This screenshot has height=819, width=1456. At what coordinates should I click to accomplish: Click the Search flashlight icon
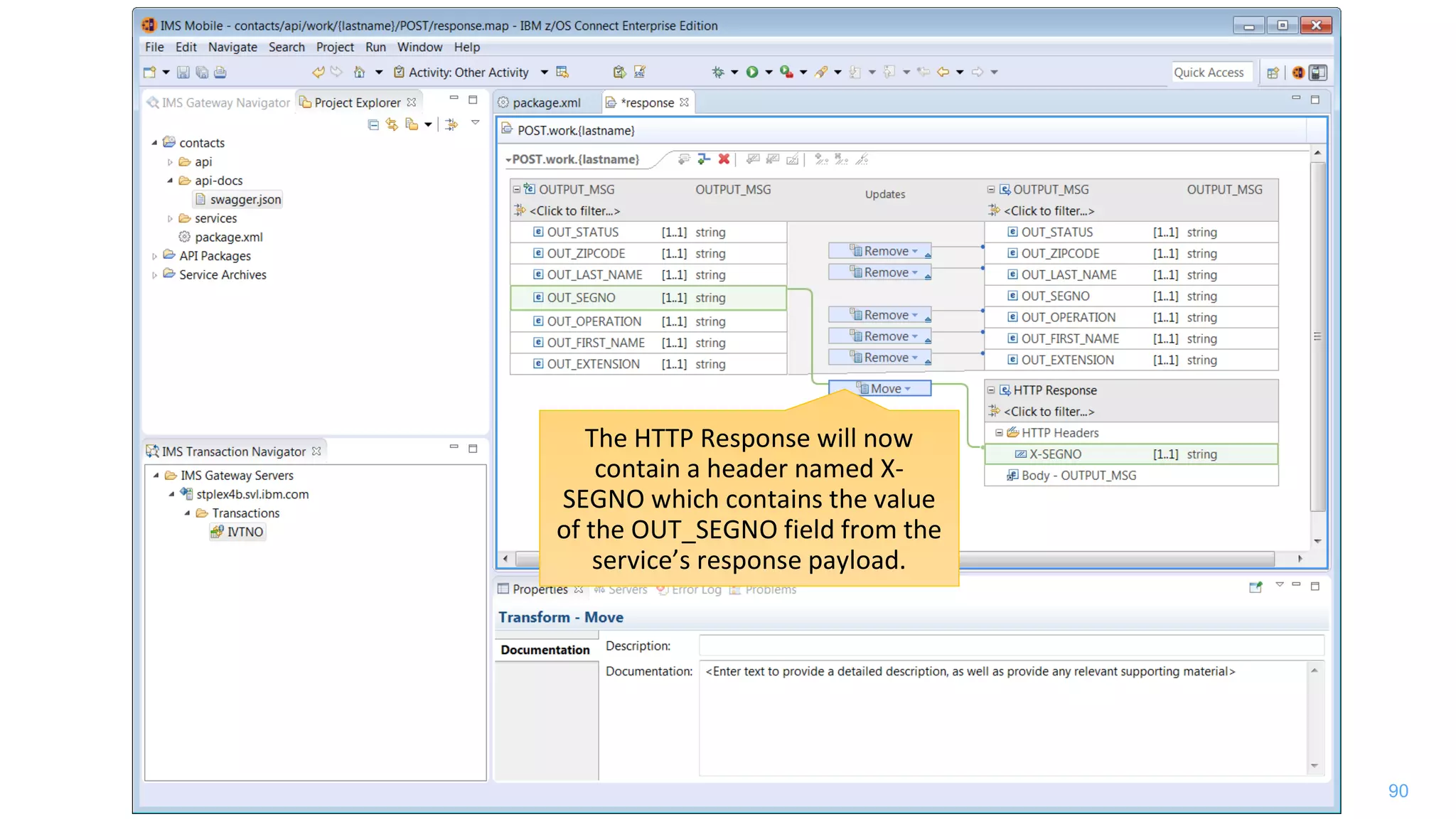(821, 72)
